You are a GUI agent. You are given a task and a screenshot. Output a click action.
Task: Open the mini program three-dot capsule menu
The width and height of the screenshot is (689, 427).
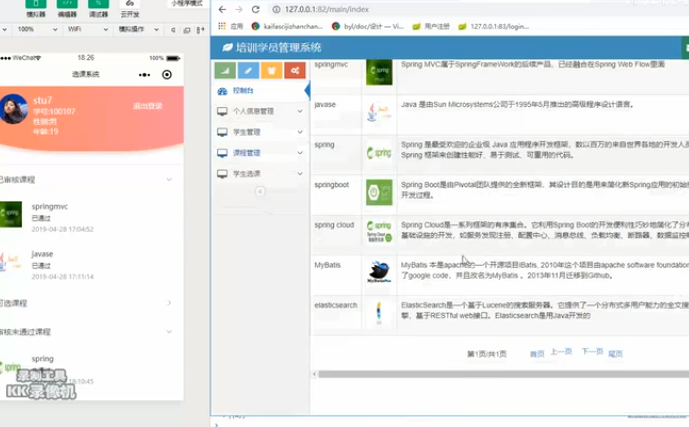[x=144, y=75]
